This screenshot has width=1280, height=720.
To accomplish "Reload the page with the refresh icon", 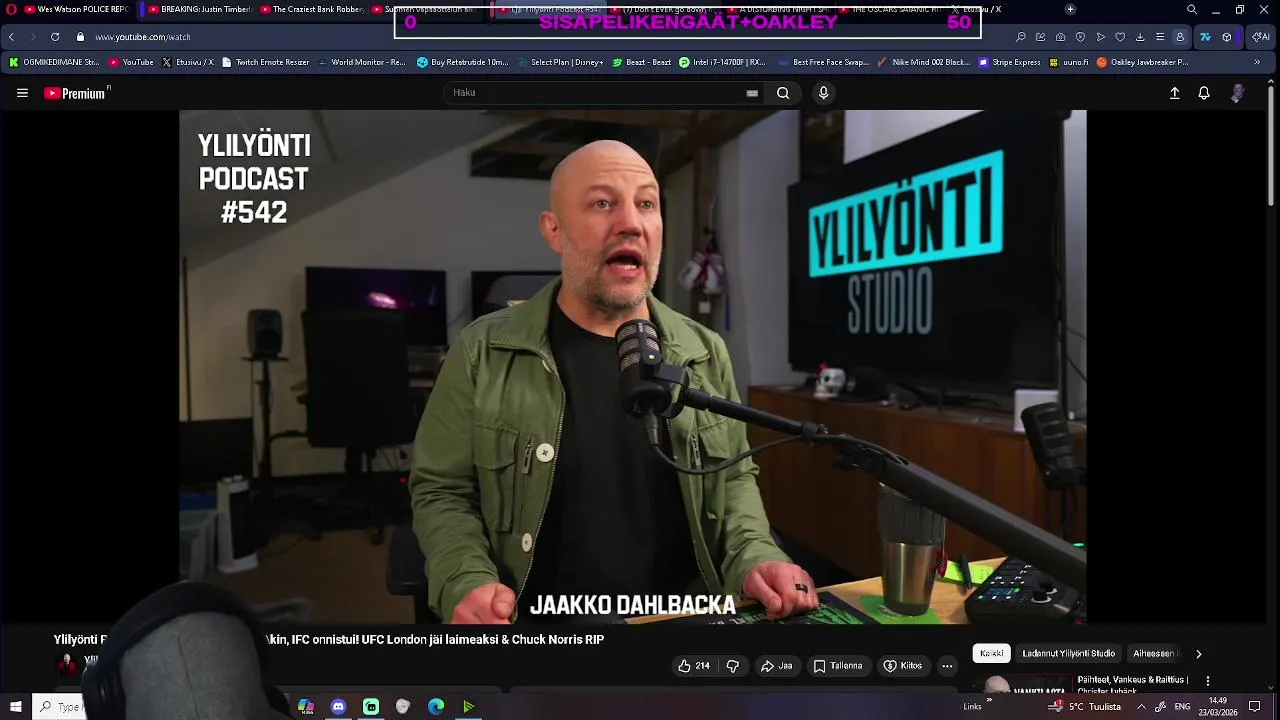I will [55, 37].
